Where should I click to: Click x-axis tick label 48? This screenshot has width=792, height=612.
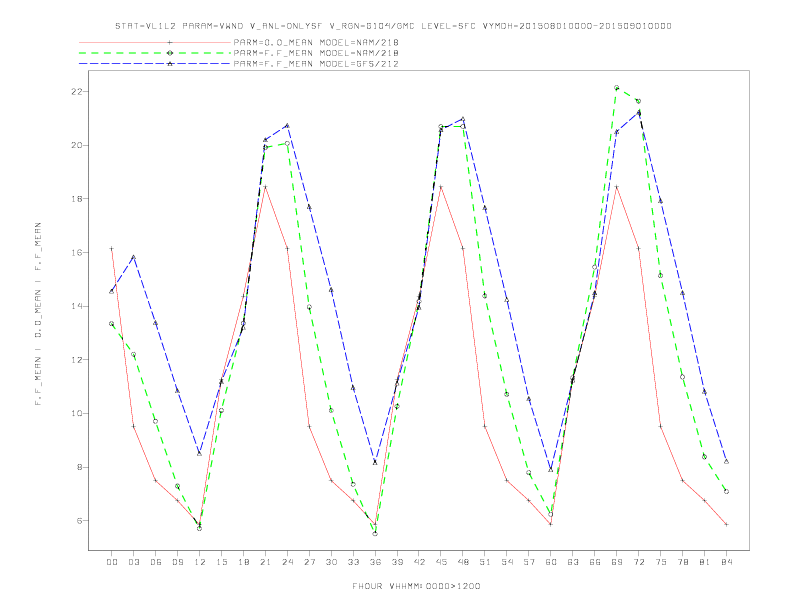[463, 562]
